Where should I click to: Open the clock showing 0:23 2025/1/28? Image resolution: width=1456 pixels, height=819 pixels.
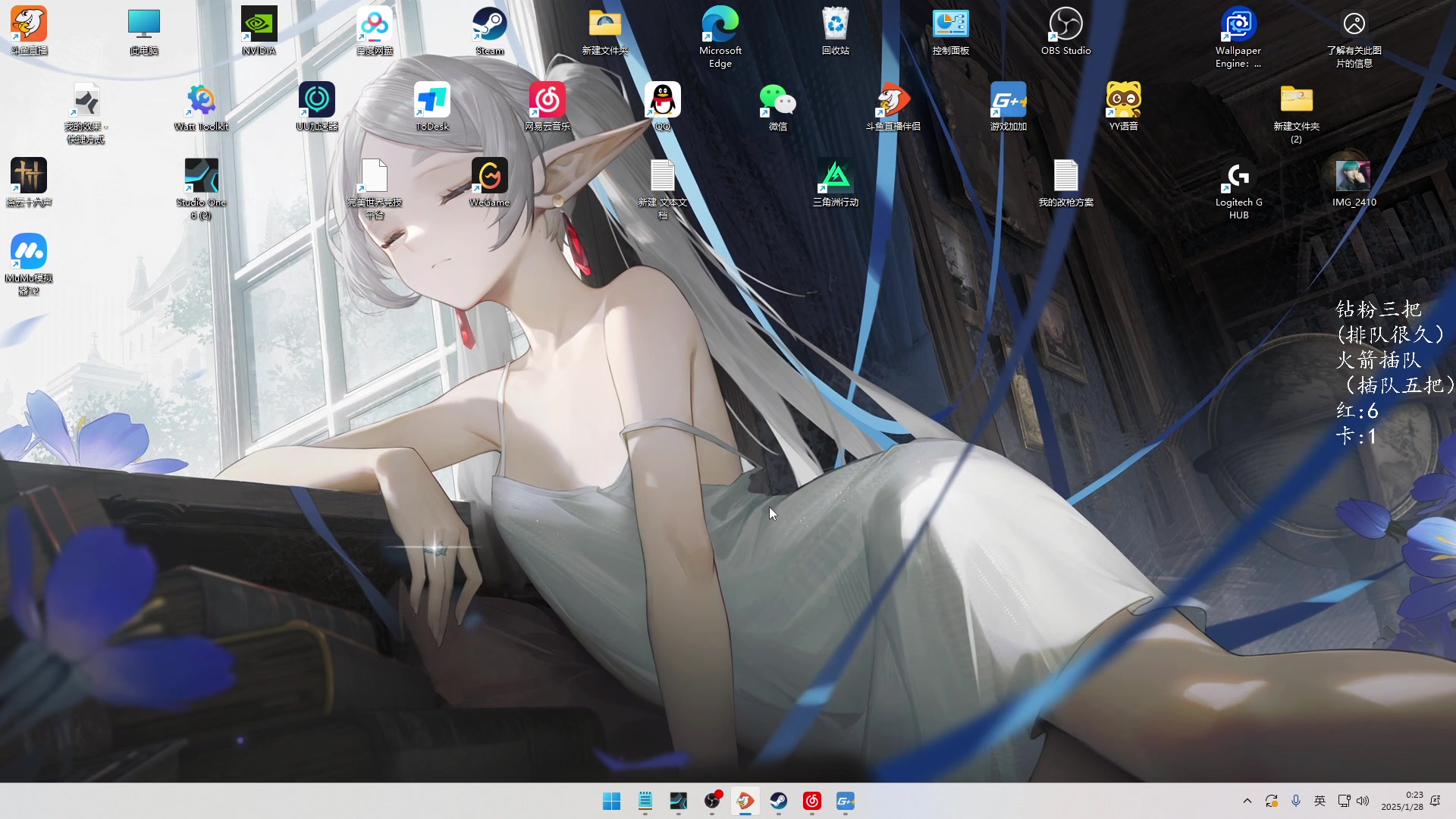pos(1402,801)
